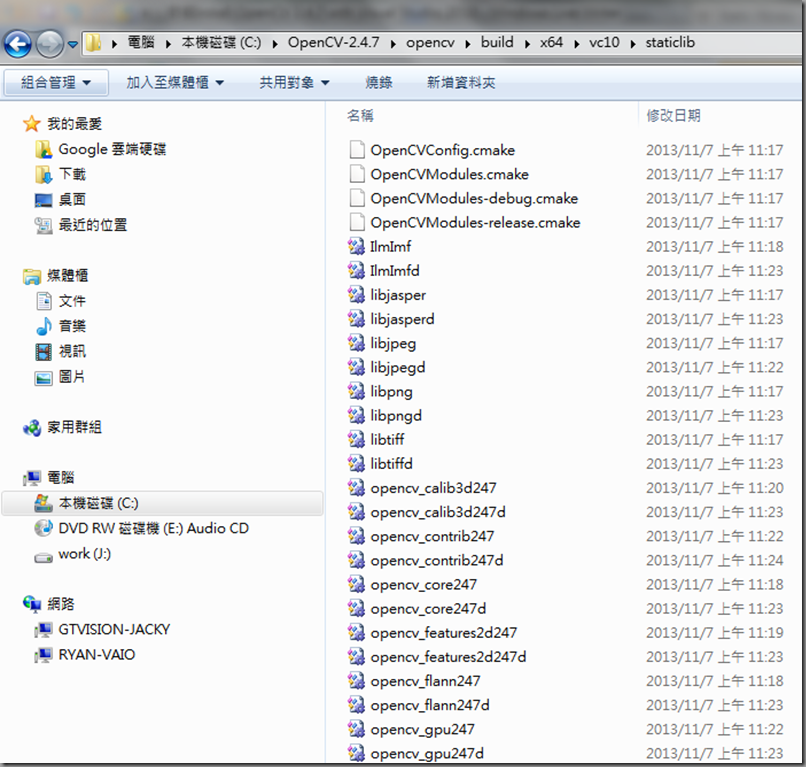806x767 pixels.
Task: Sort by the 名稱 column header
Action: pos(360,116)
